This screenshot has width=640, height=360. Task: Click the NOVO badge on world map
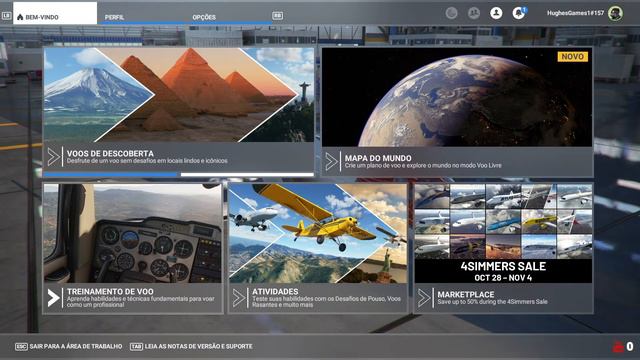(573, 57)
